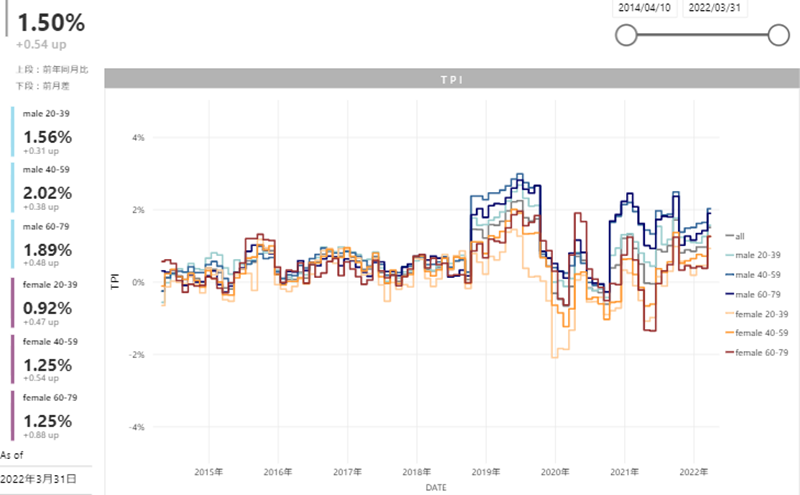Click the start date field 2014/04/10
This screenshot has width=800, height=495.
(x=646, y=7)
